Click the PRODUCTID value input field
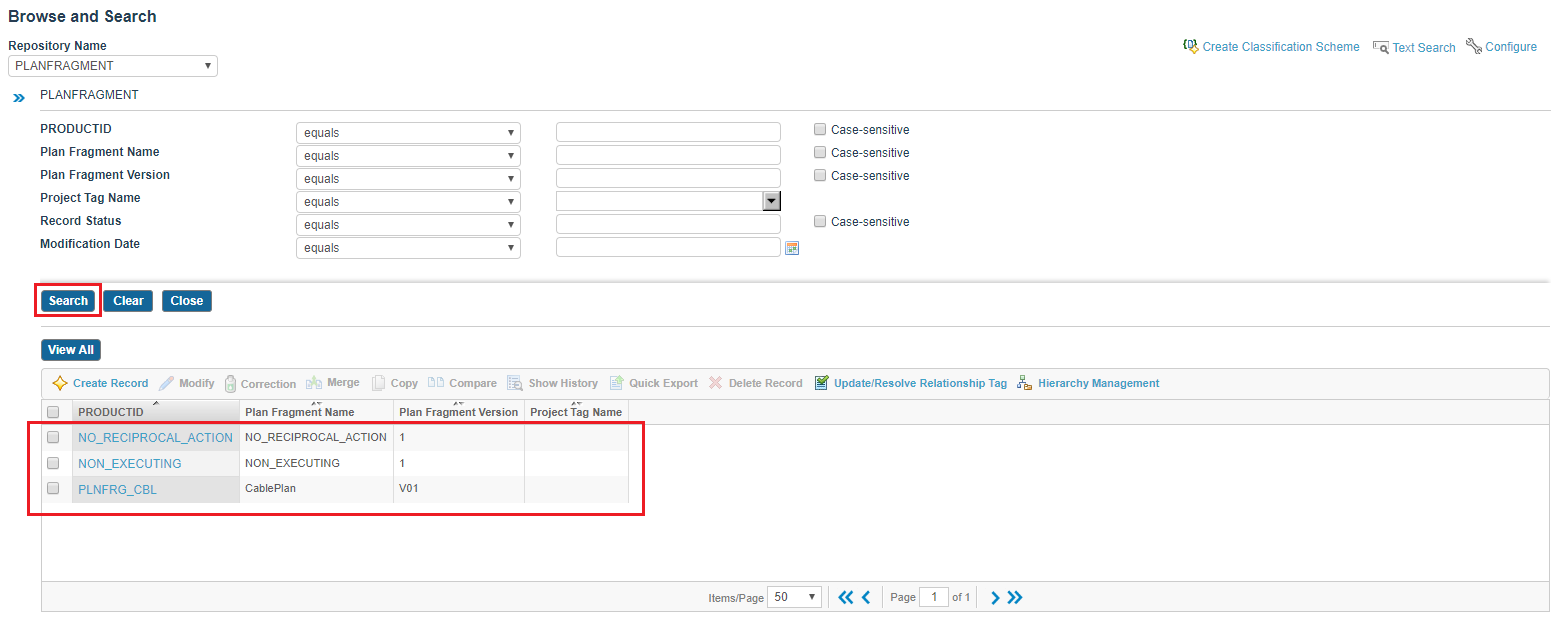 click(x=668, y=132)
